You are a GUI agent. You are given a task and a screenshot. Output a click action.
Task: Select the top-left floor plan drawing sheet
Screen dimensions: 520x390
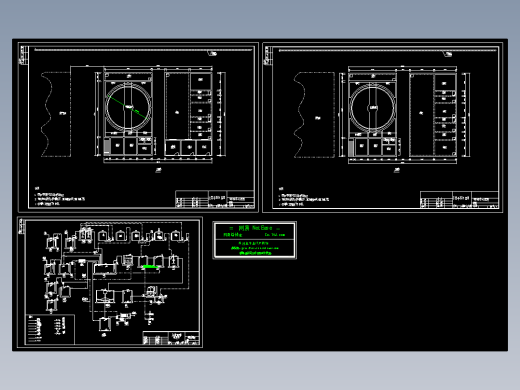[138, 127]
